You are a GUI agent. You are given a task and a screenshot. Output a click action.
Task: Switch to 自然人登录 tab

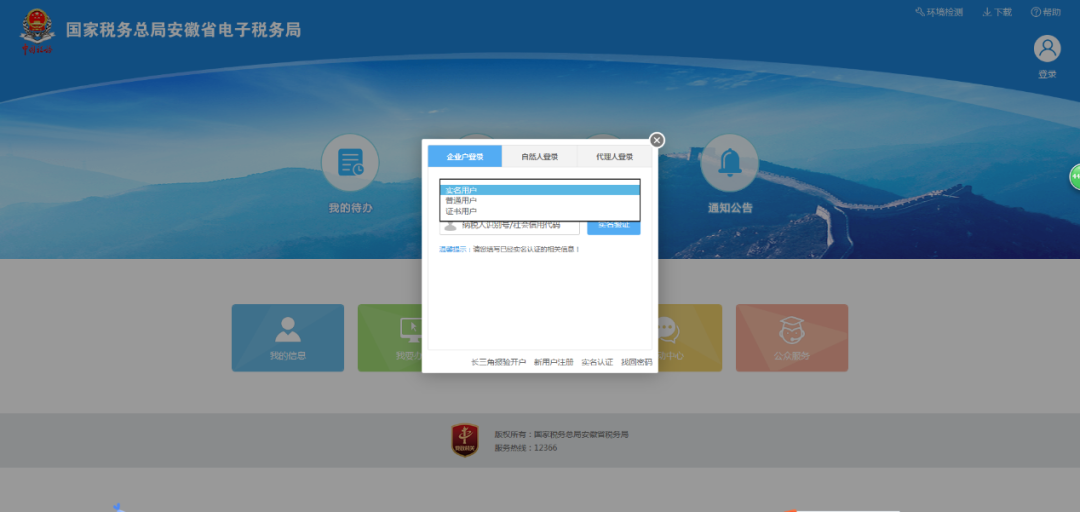[539, 156]
